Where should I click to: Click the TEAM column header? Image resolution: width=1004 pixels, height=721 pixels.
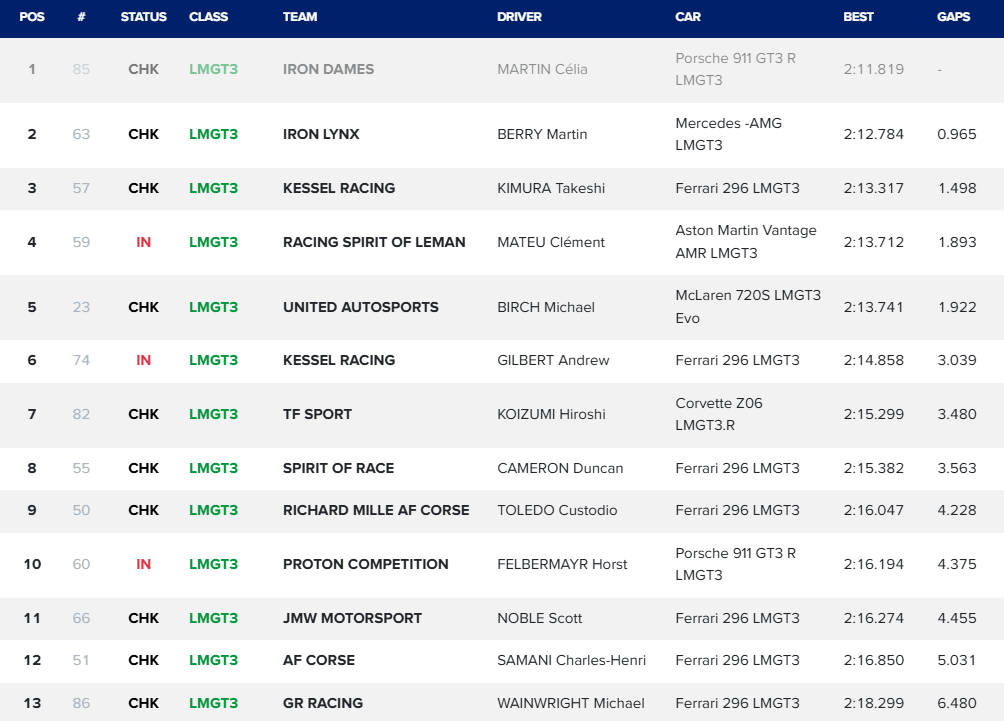300,17
